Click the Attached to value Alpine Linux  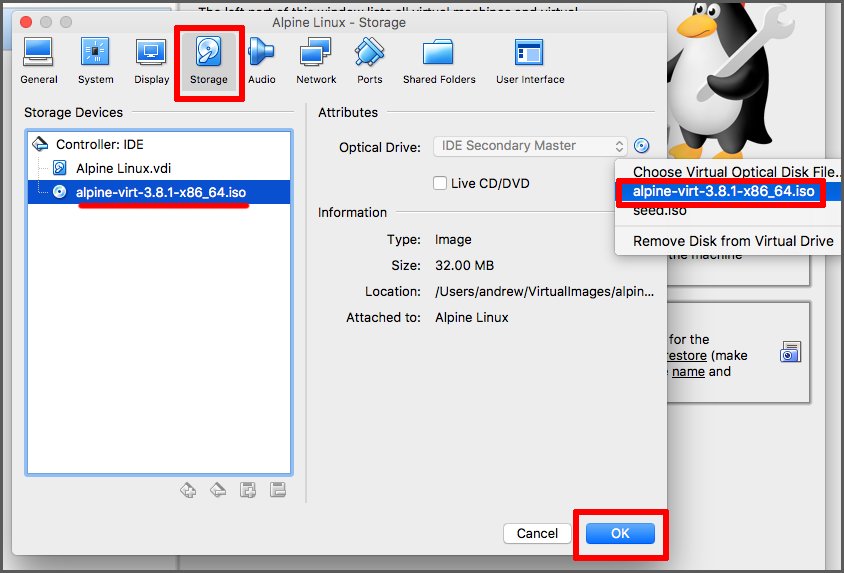coord(472,317)
